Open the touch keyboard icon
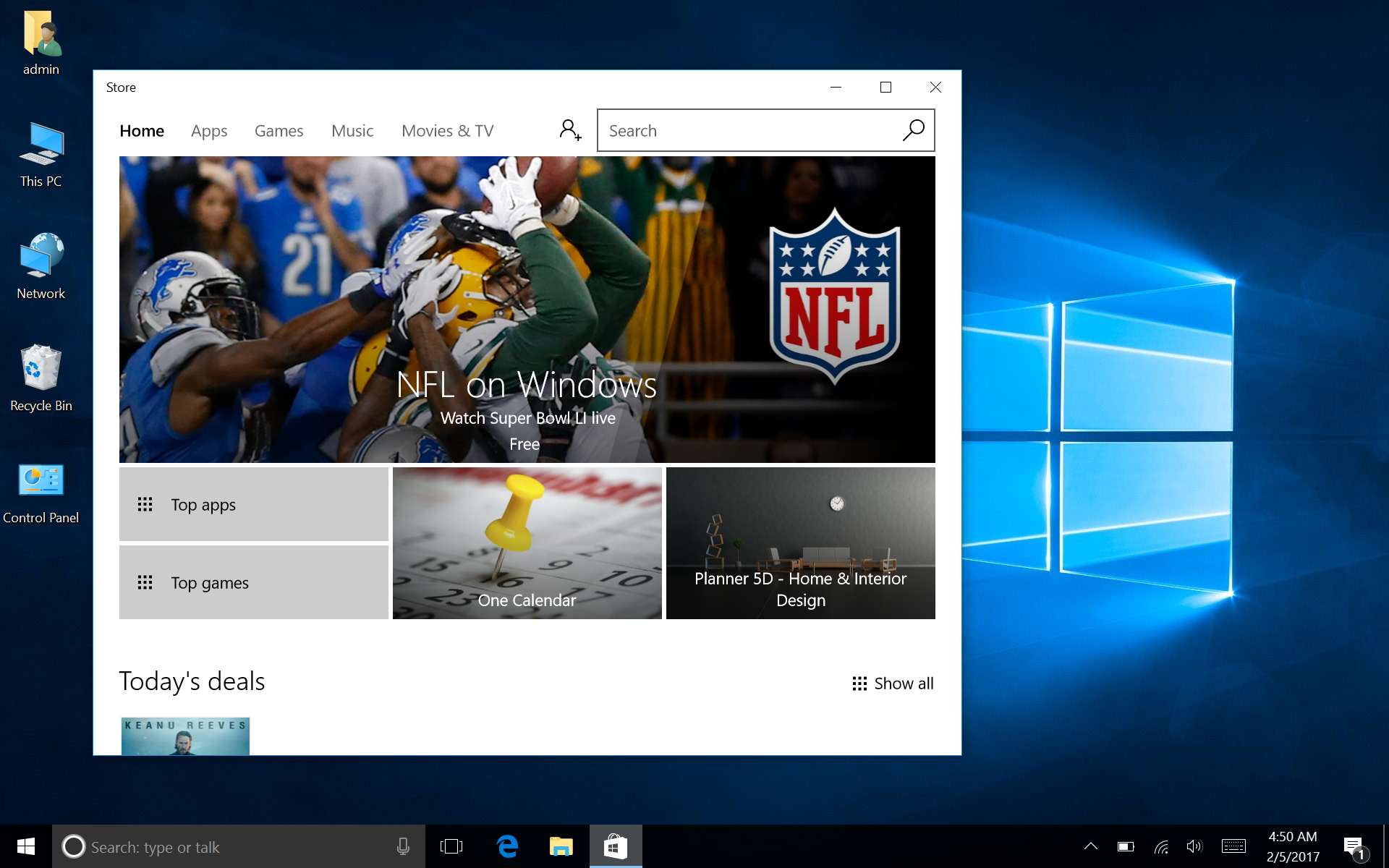The image size is (1389, 868). click(1233, 846)
